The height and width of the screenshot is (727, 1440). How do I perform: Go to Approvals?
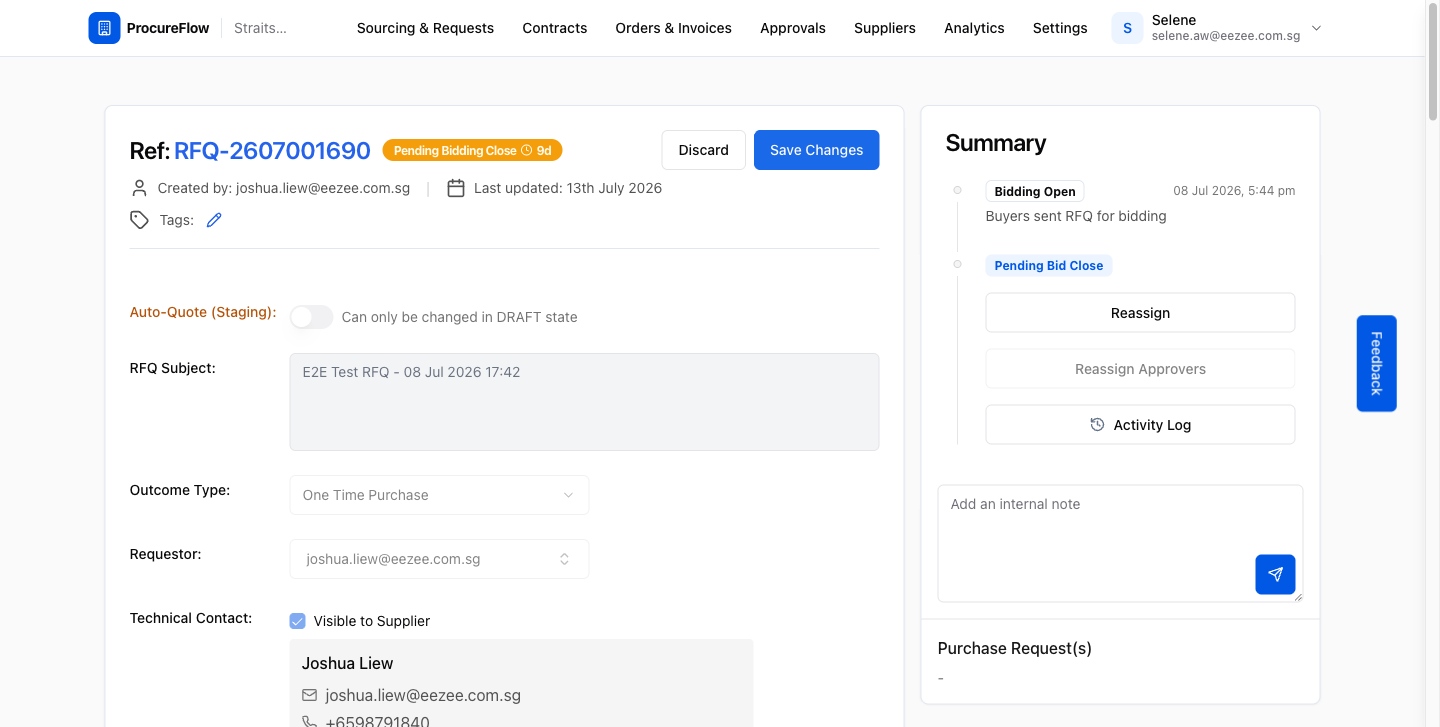(793, 28)
